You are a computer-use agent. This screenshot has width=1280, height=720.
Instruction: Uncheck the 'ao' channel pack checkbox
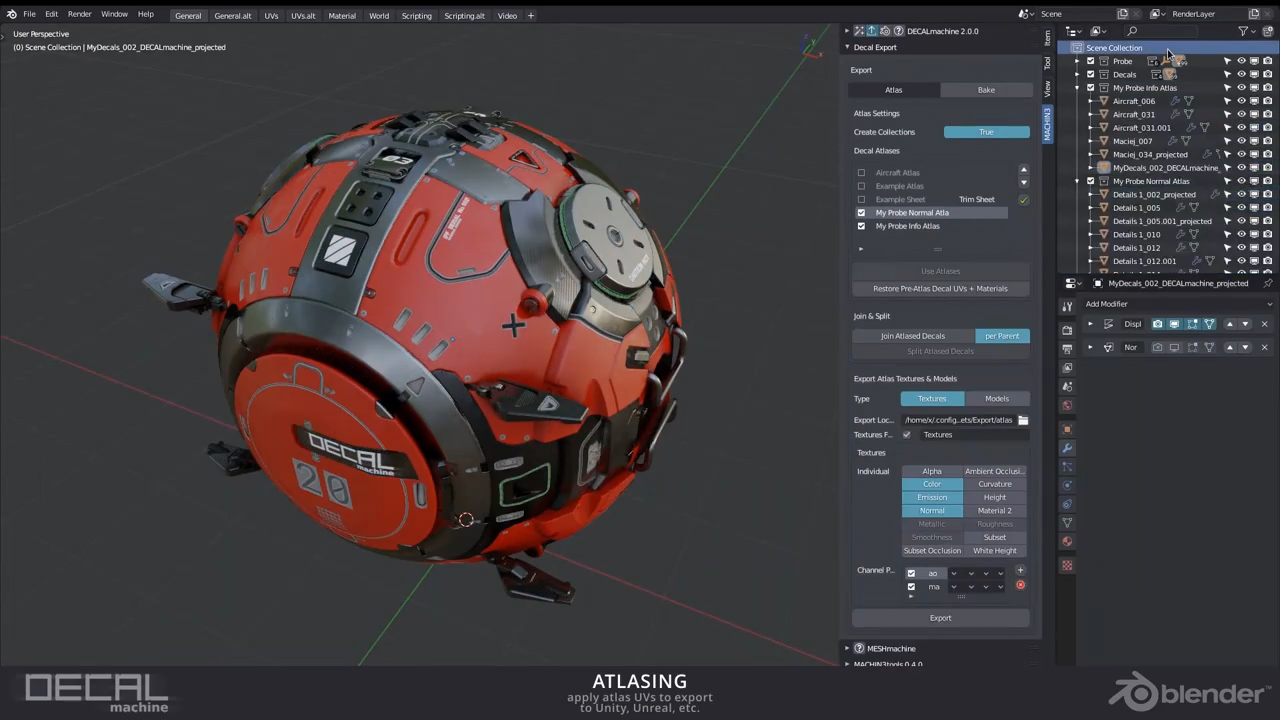911,573
